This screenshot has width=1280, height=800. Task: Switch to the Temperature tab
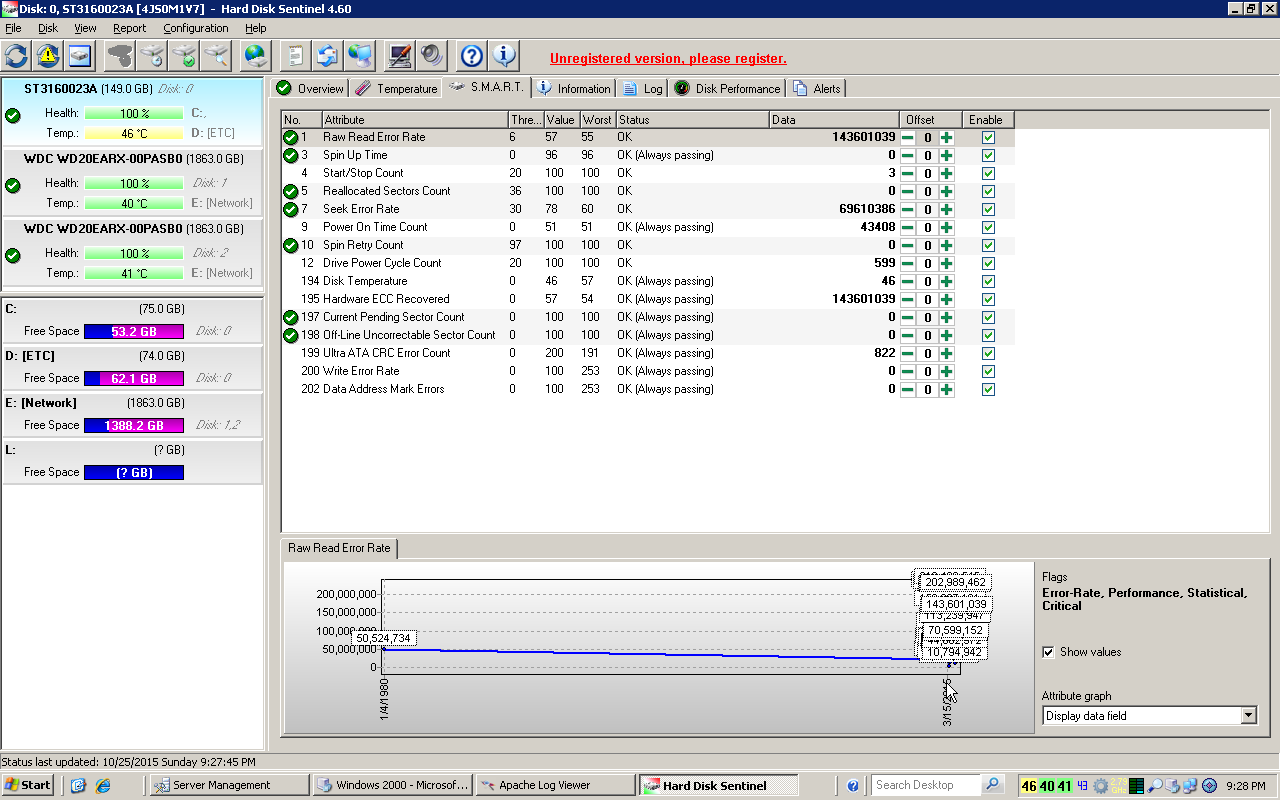[x=397, y=88]
